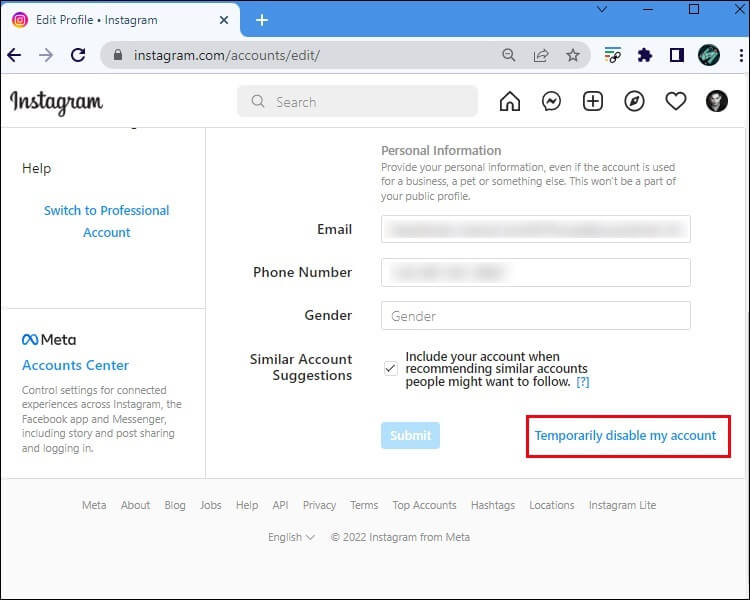
Task: Click the browser forward arrow
Action: (x=46, y=56)
